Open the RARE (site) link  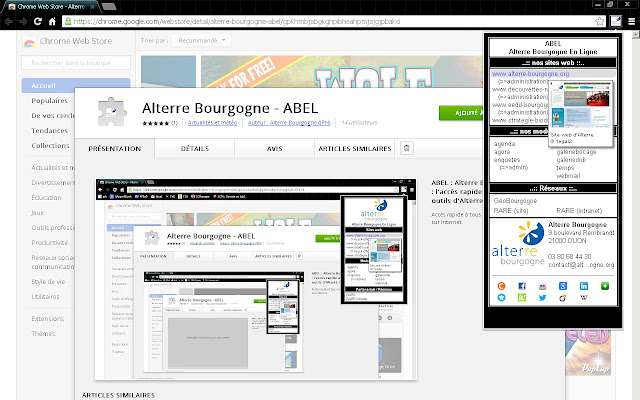[511, 211]
